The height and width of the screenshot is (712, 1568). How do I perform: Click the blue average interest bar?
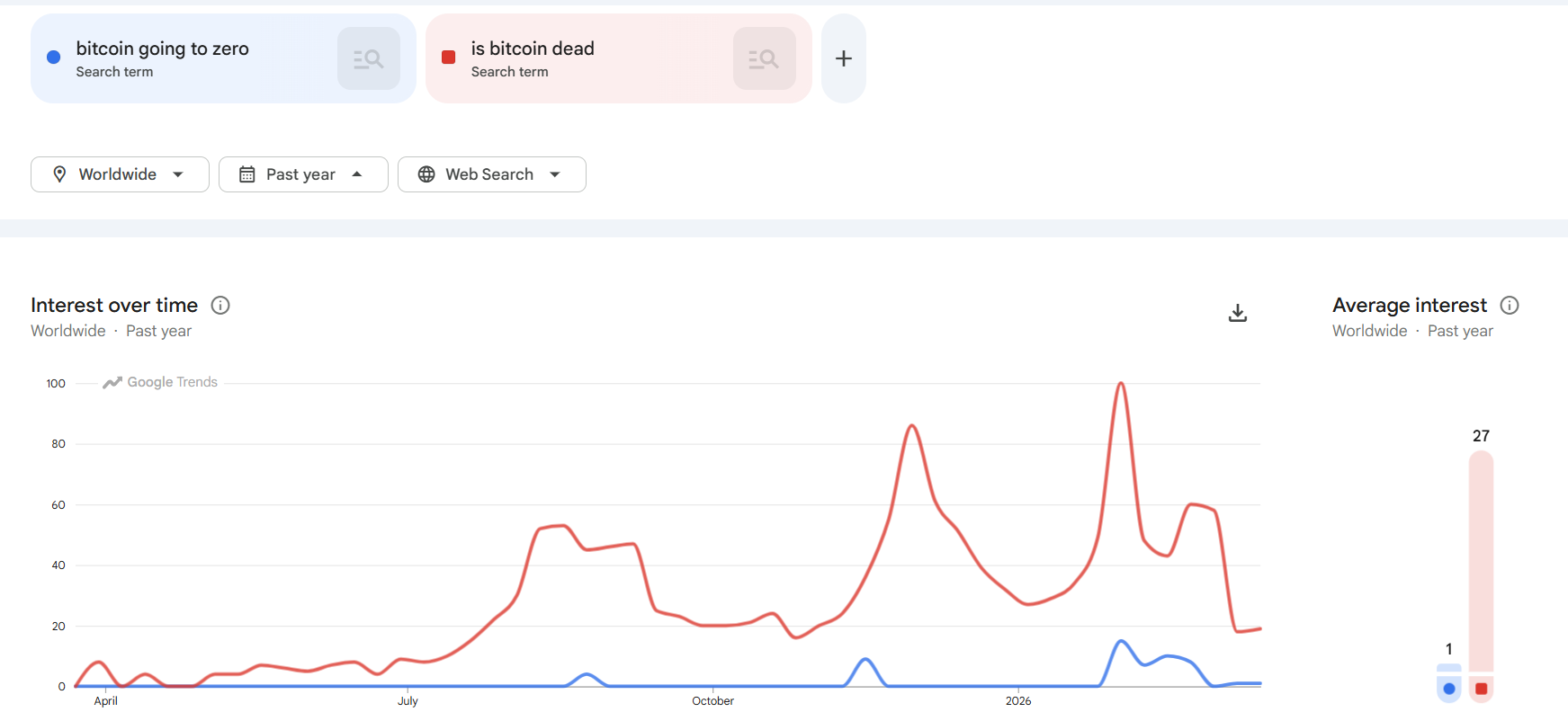1448,669
